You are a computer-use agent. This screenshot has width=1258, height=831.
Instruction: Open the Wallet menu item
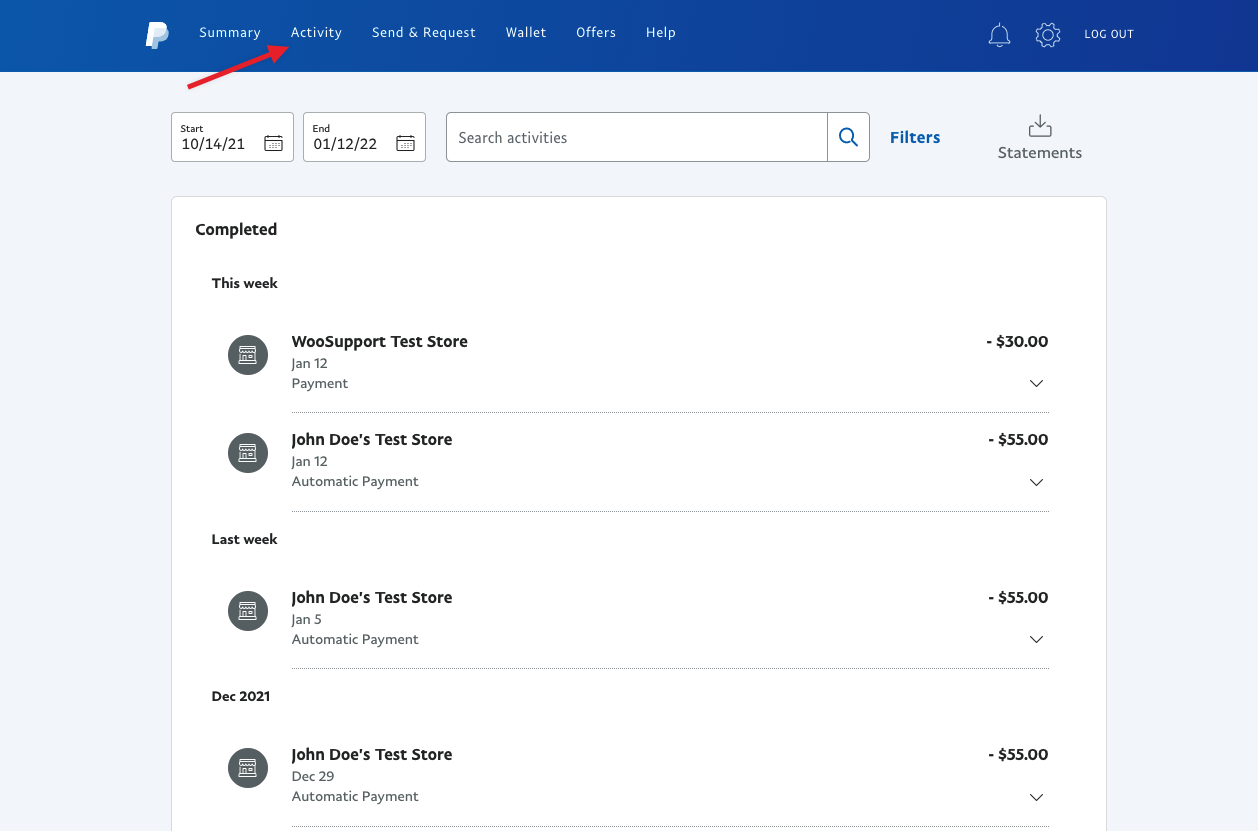(525, 32)
